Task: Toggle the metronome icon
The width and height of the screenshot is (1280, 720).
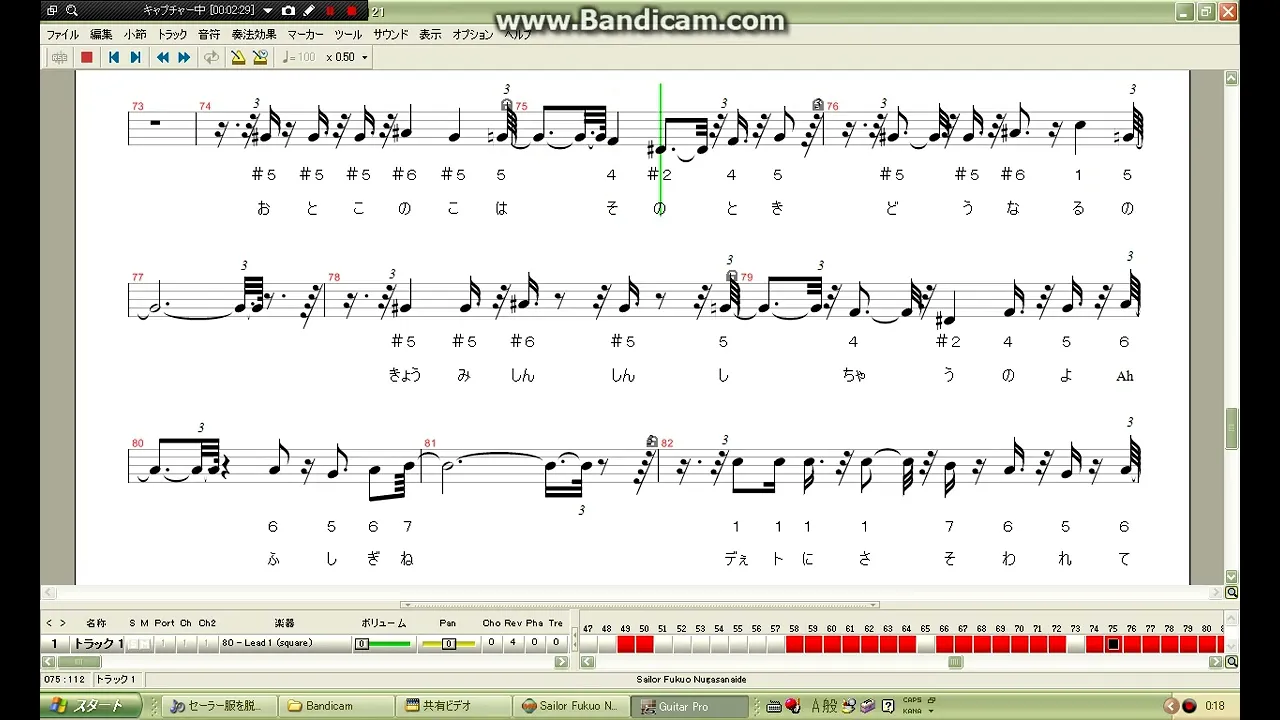Action: (x=238, y=58)
